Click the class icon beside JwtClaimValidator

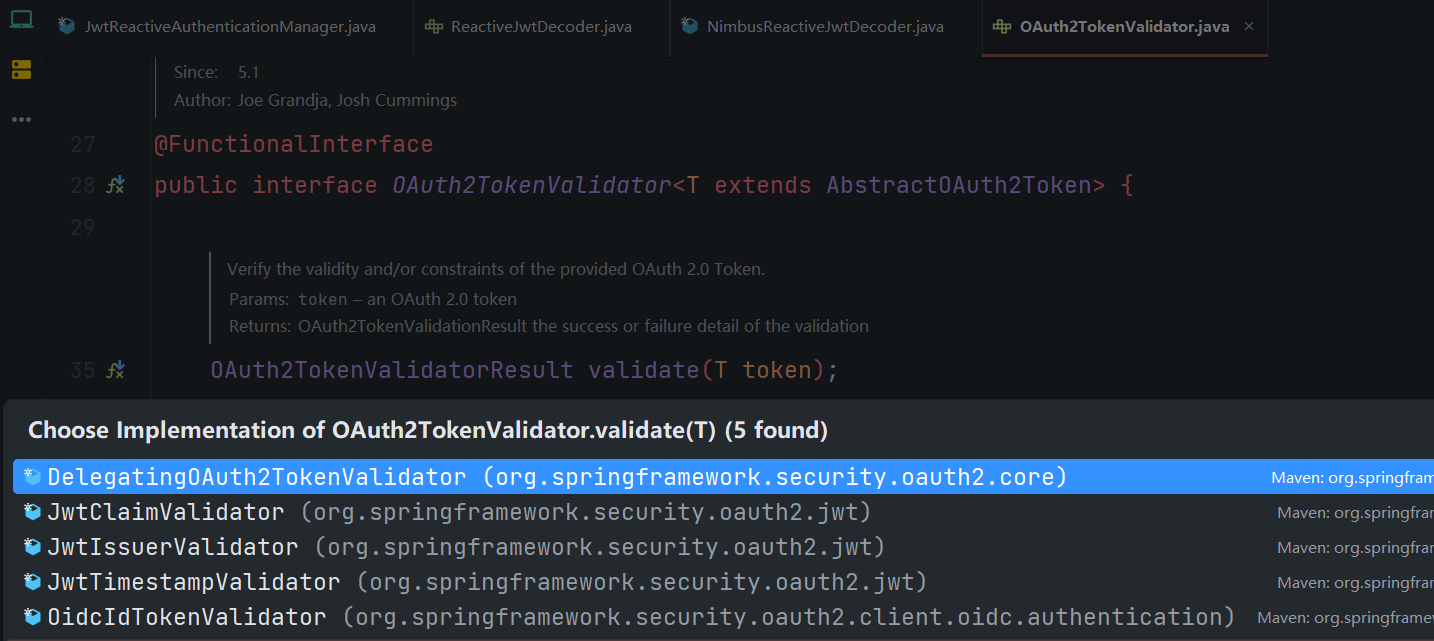tap(33, 512)
